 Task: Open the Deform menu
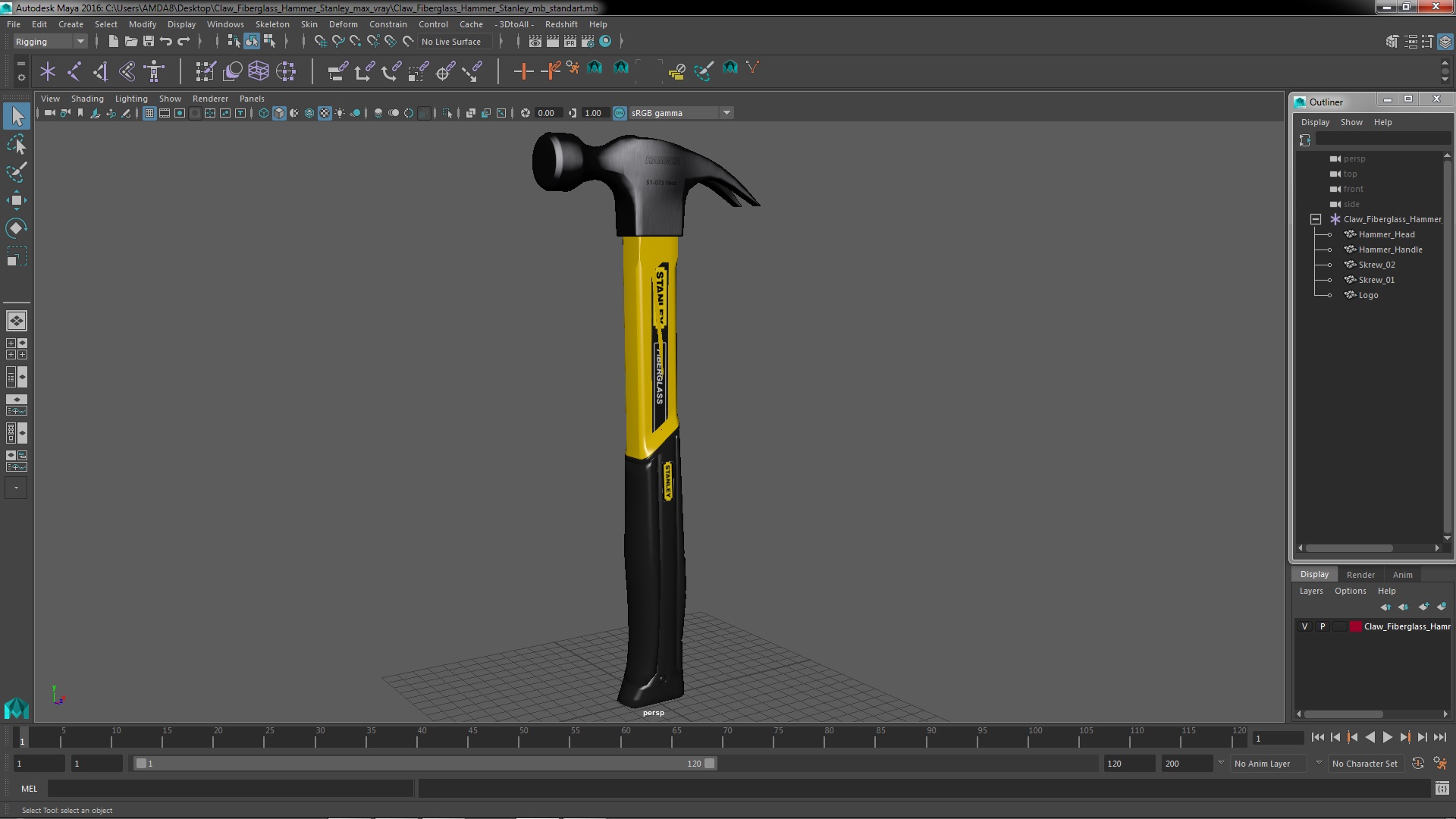point(343,24)
